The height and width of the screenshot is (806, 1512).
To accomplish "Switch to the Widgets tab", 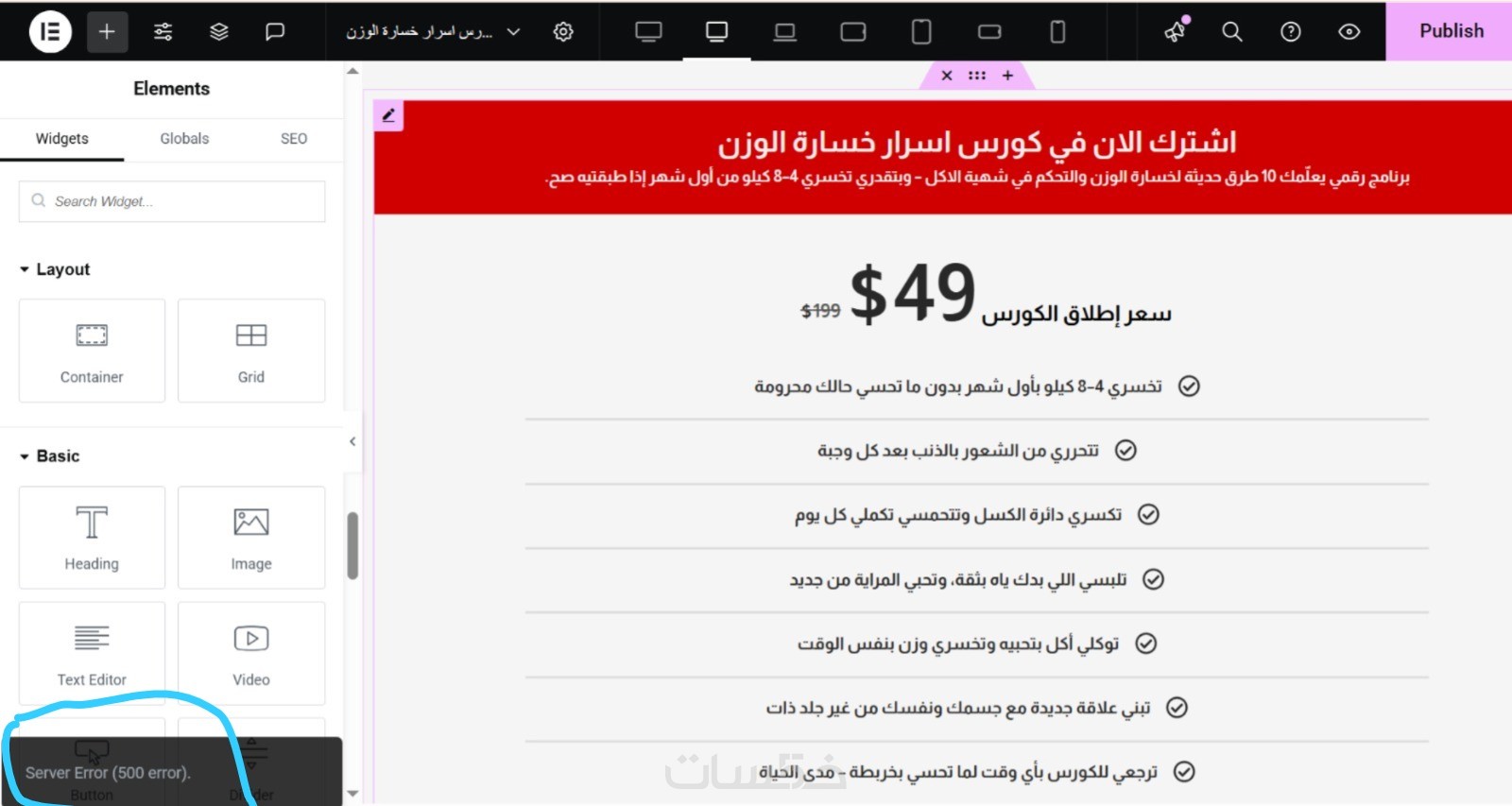I will click(62, 139).
